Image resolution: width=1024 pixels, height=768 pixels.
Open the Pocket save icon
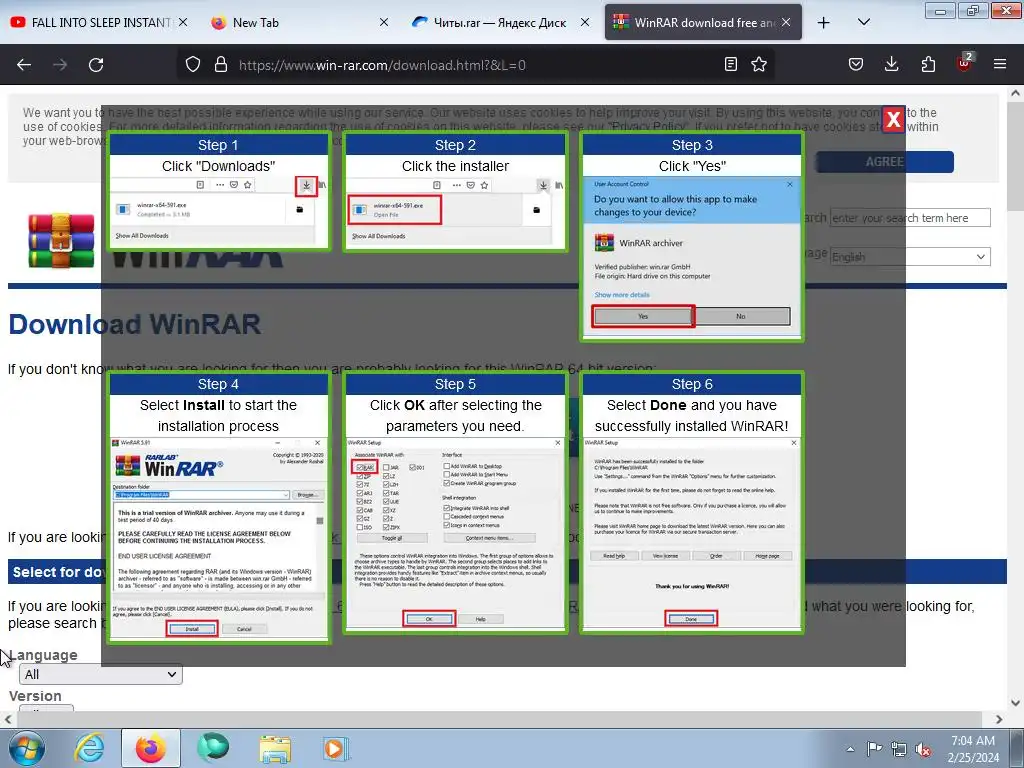[x=856, y=64]
